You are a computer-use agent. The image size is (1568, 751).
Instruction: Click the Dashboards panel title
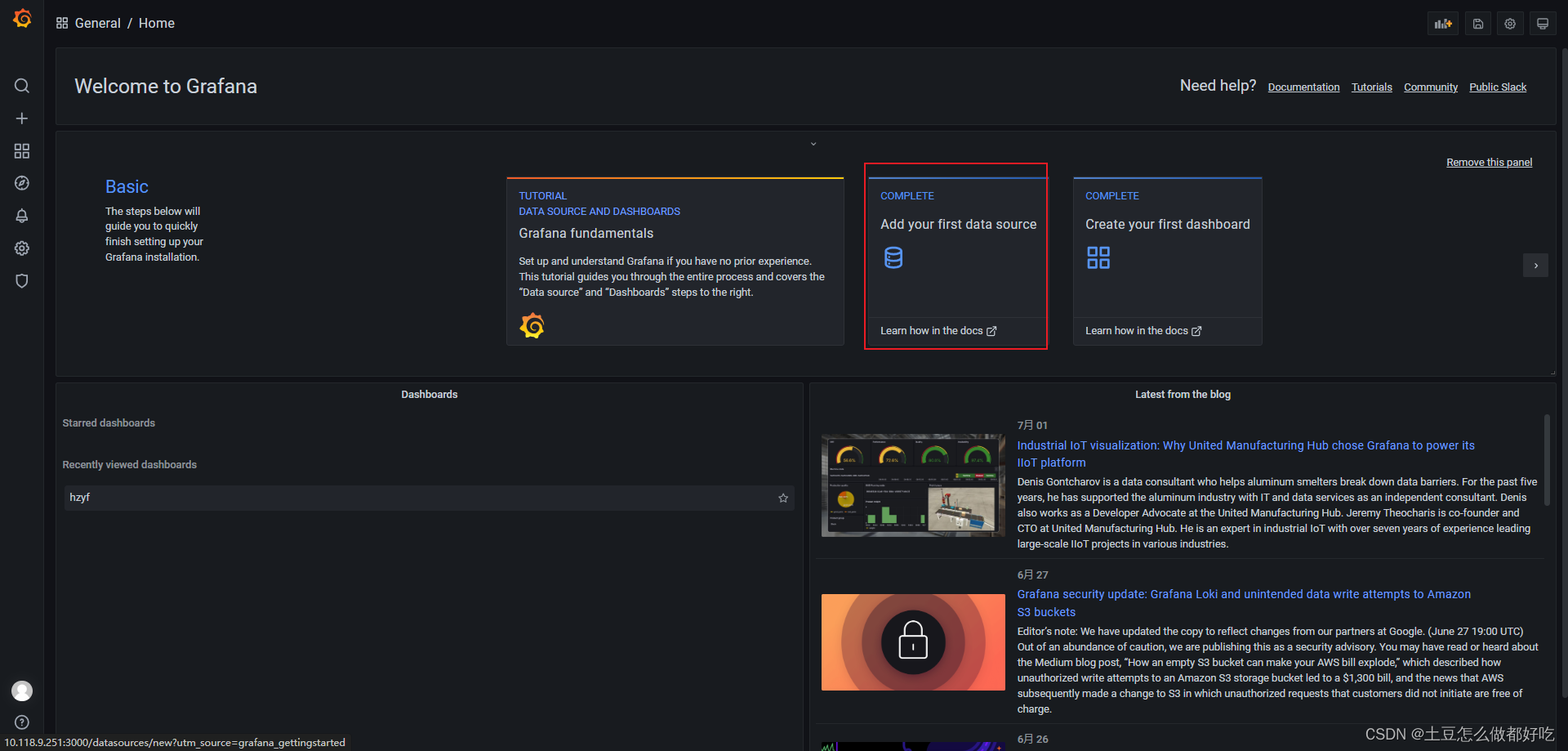coord(430,395)
